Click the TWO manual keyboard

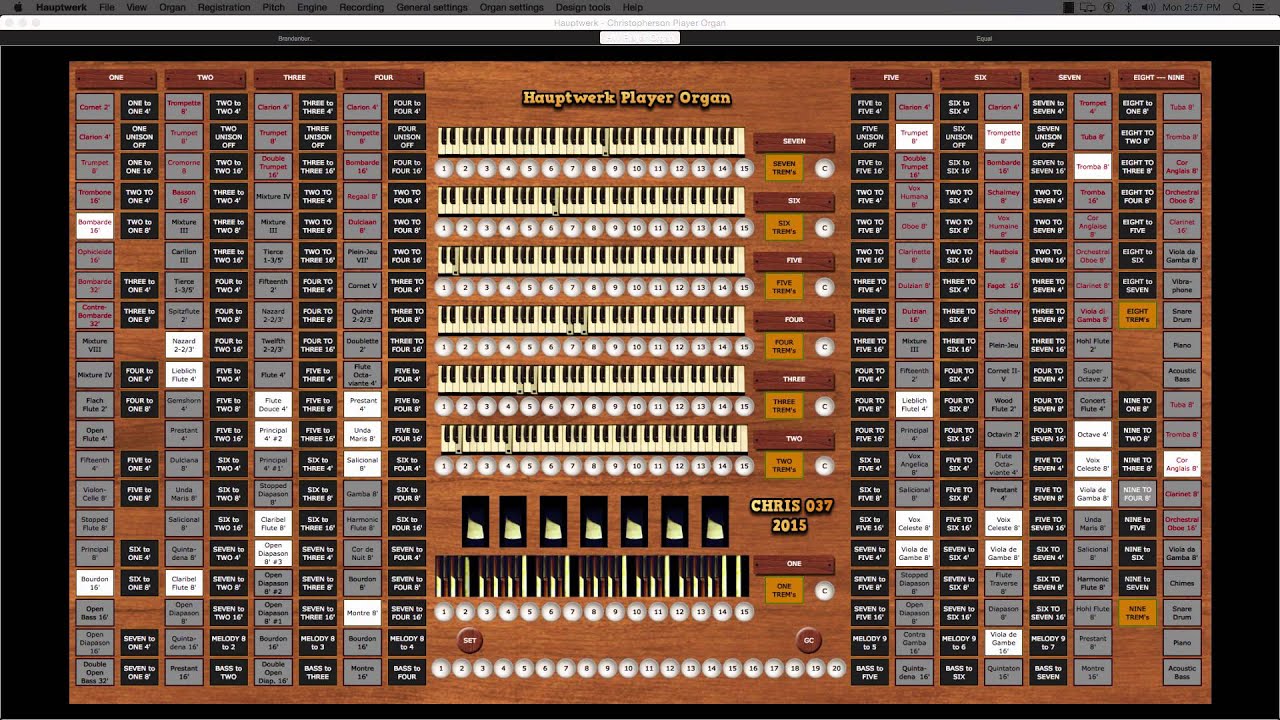[594, 438]
